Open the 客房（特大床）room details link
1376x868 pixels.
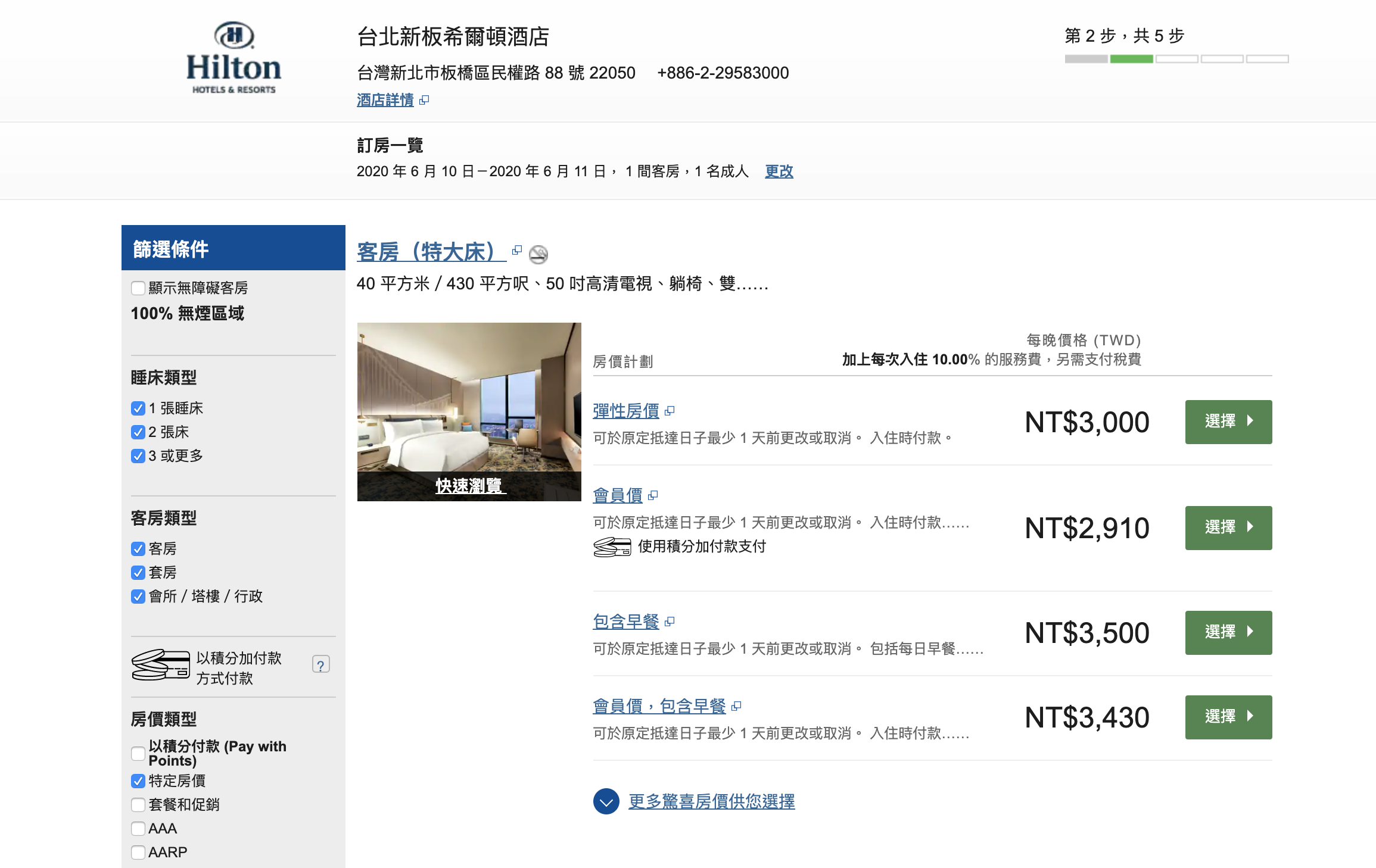click(x=431, y=252)
